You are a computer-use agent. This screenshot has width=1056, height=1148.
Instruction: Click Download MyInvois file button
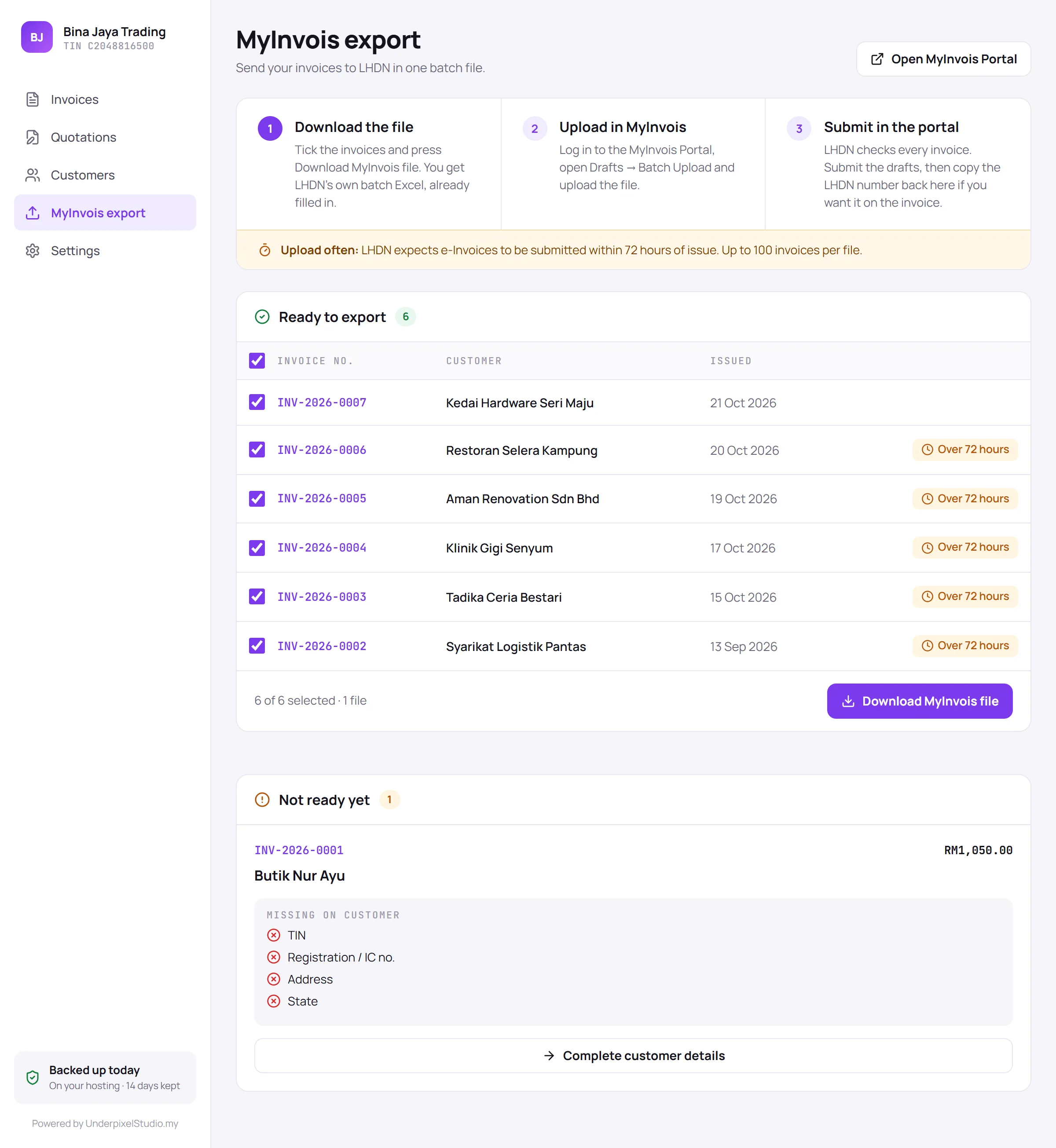[920, 701]
